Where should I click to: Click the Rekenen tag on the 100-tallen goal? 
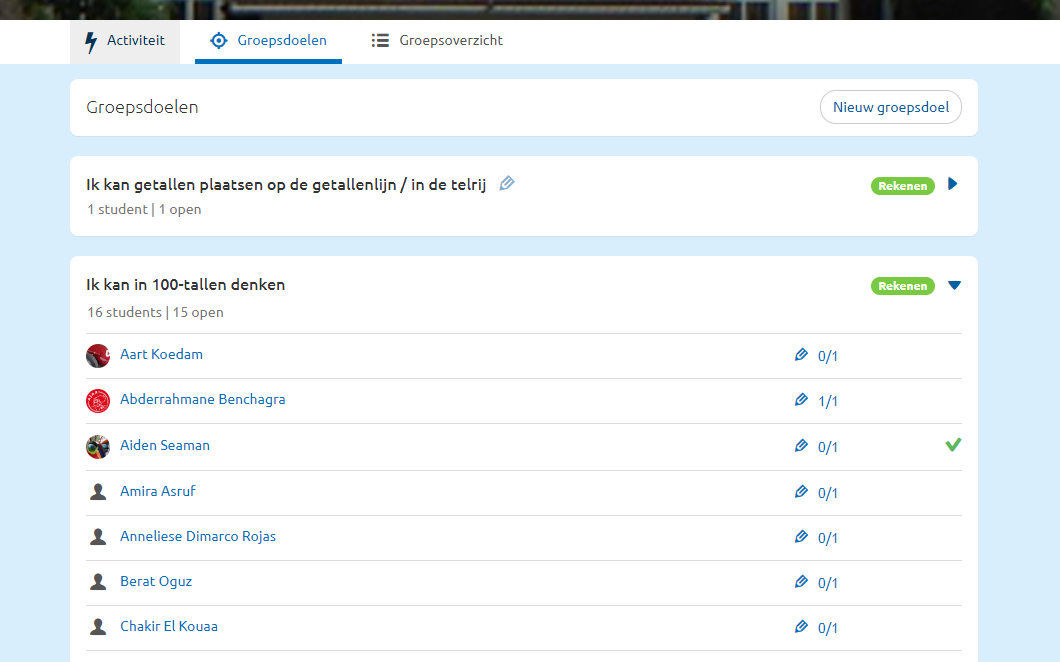click(x=902, y=286)
